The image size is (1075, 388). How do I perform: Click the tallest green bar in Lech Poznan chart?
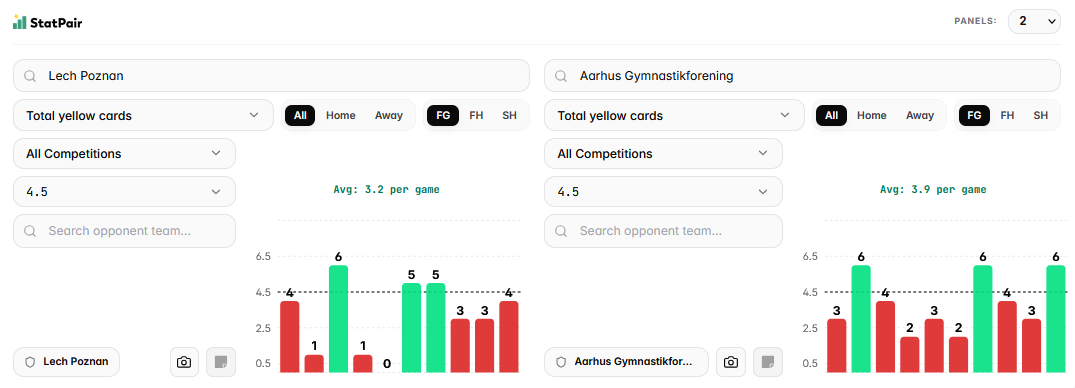[x=339, y=319]
